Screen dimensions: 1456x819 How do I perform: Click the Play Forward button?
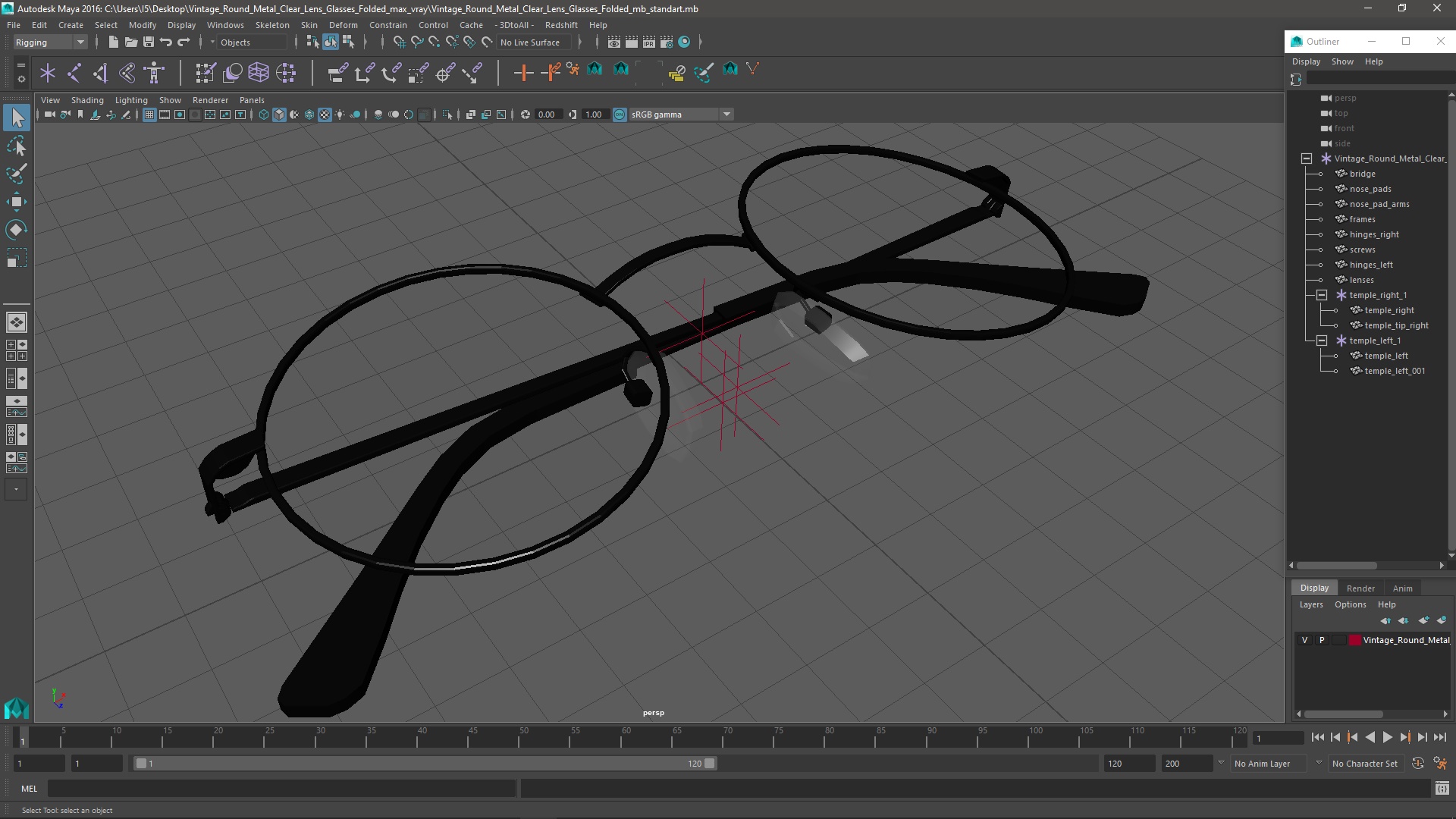[x=1387, y=737]
